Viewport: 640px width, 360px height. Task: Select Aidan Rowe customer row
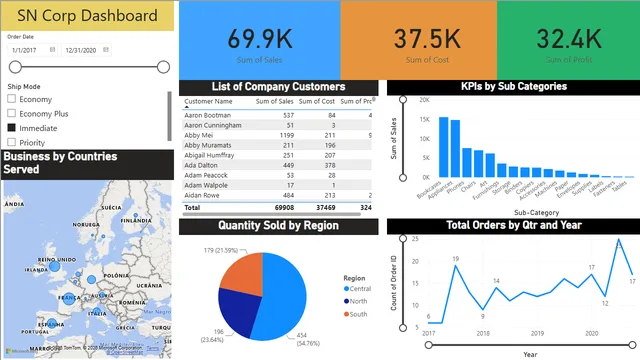point(278,195)
